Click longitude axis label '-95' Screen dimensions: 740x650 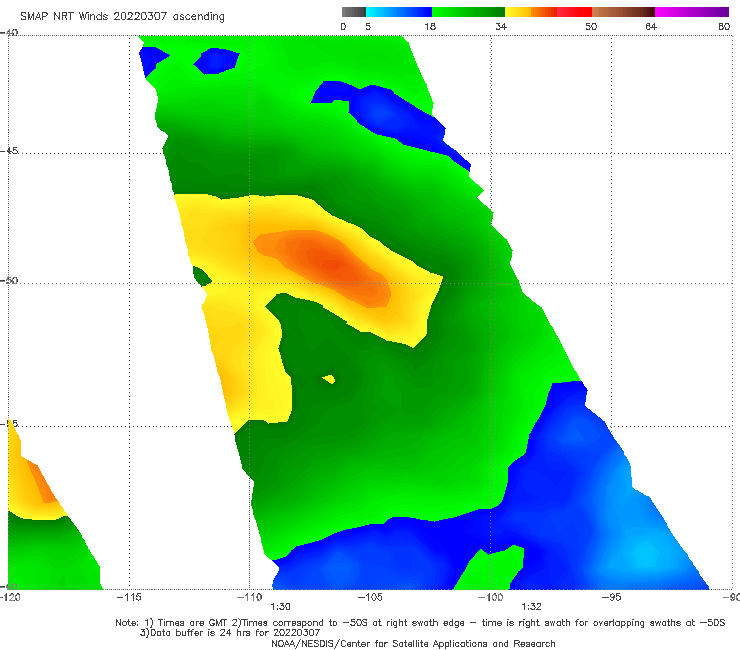click(x=611, y=597)
